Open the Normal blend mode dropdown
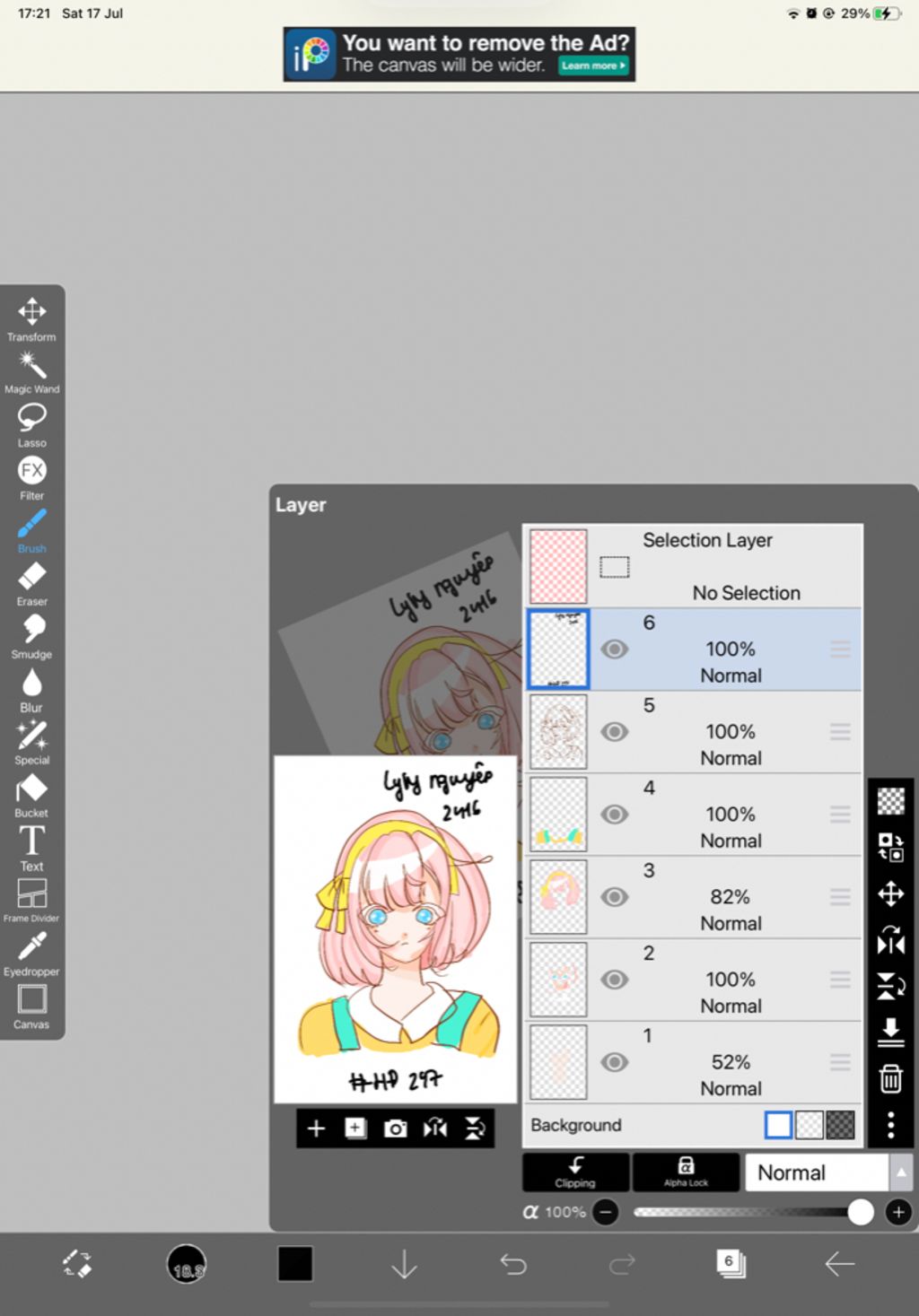This screenshot has height=1316, width=919. [817, 1172]
